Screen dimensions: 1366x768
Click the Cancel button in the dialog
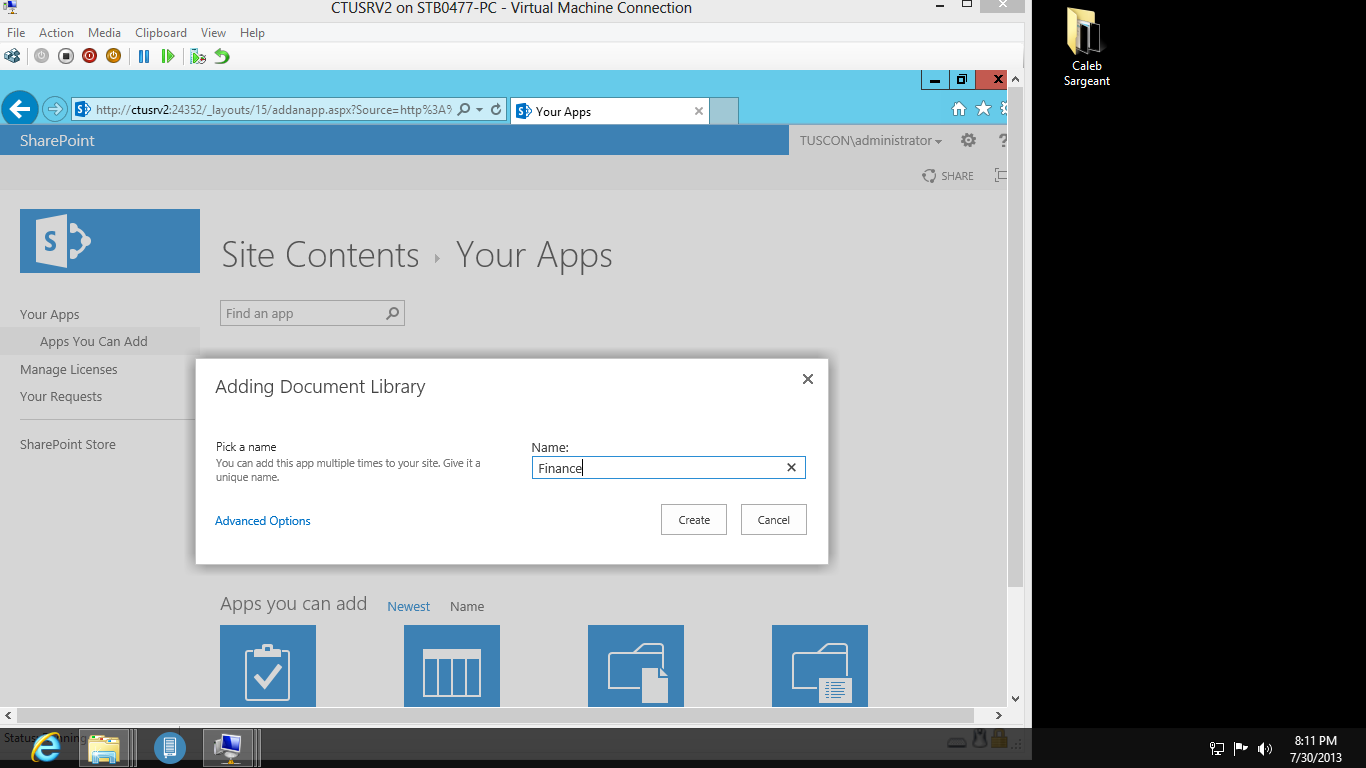(x=774, y=520)
